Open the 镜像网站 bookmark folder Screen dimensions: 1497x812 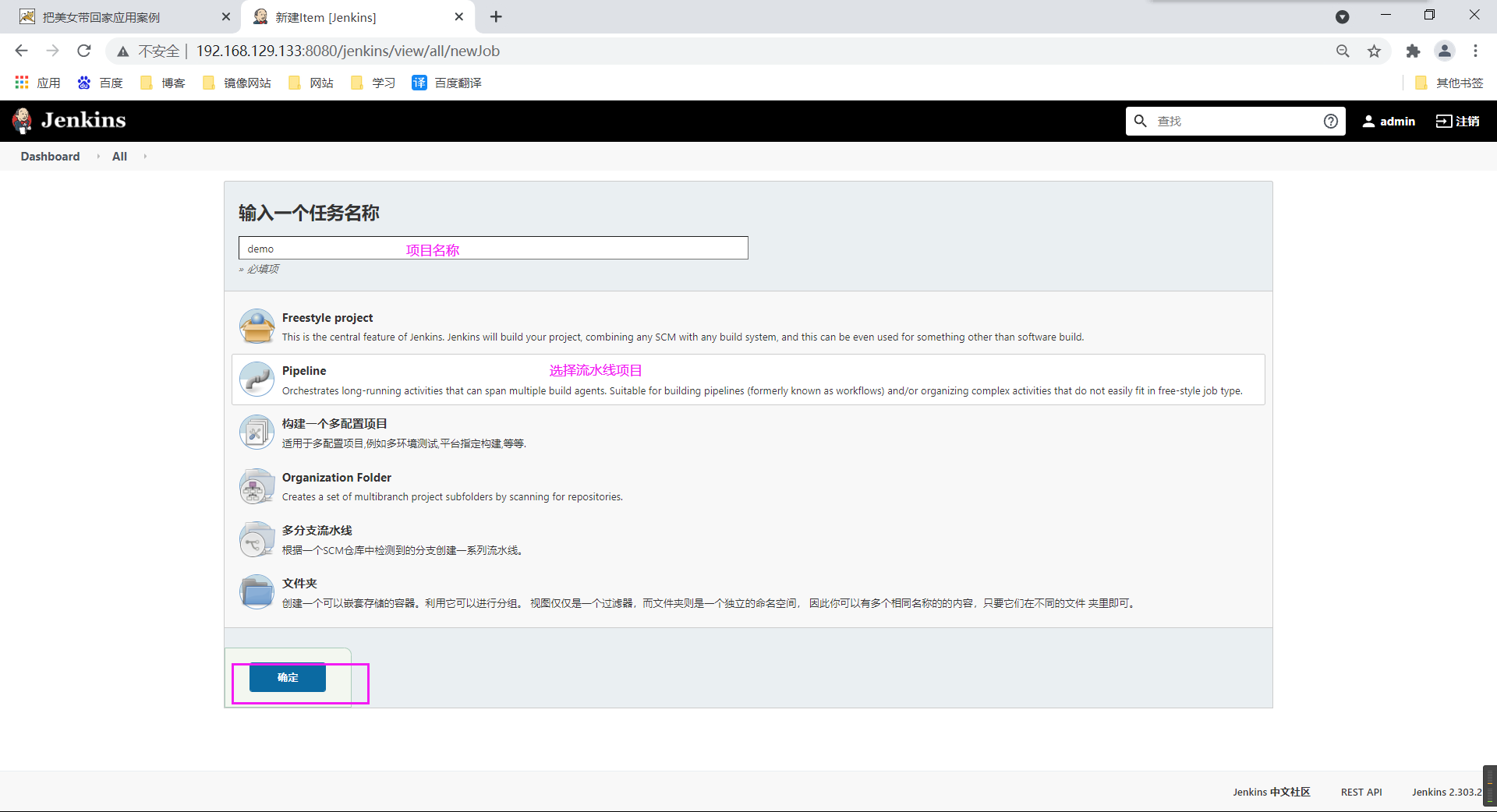237,83
